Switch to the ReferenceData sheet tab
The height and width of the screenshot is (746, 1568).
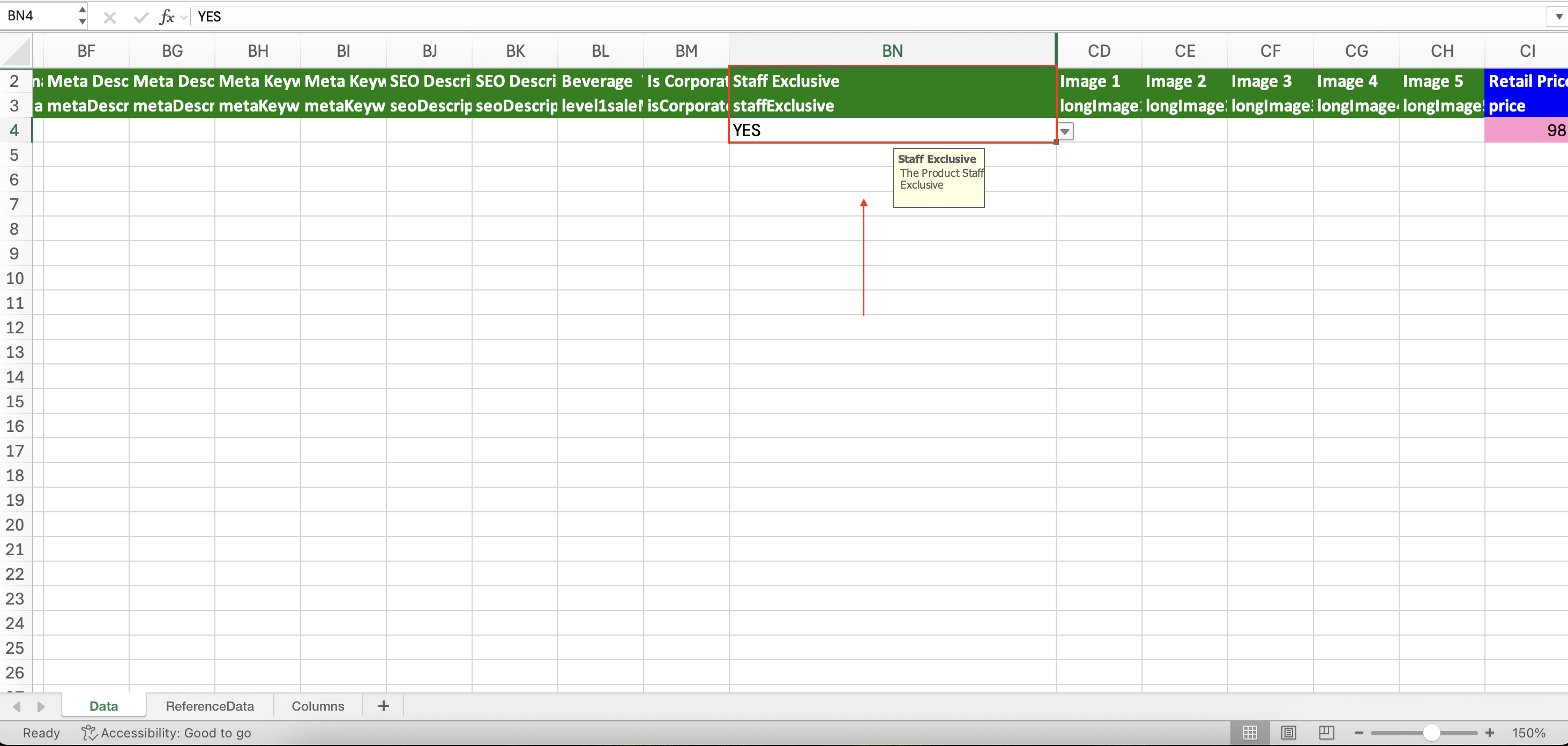tap(210, 706)
